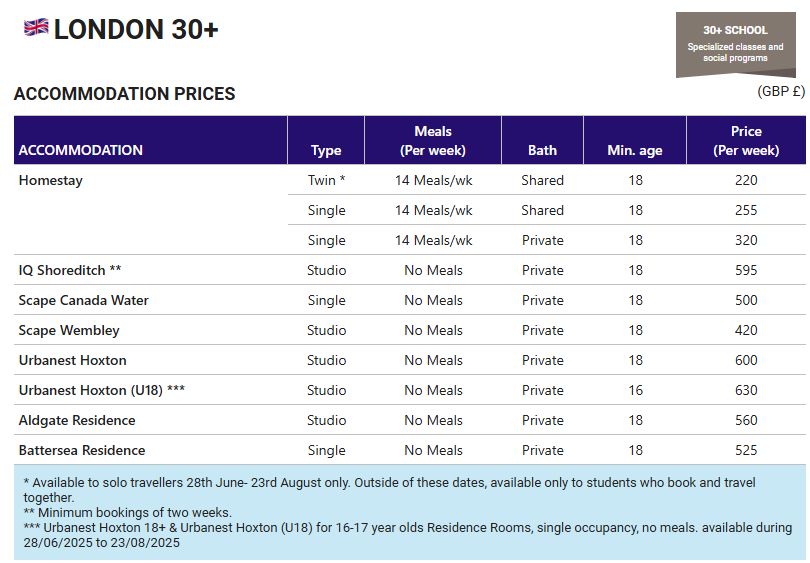Click Battersea Residence entry
This screenshot has width=810, height=563.
pos(82,450)
